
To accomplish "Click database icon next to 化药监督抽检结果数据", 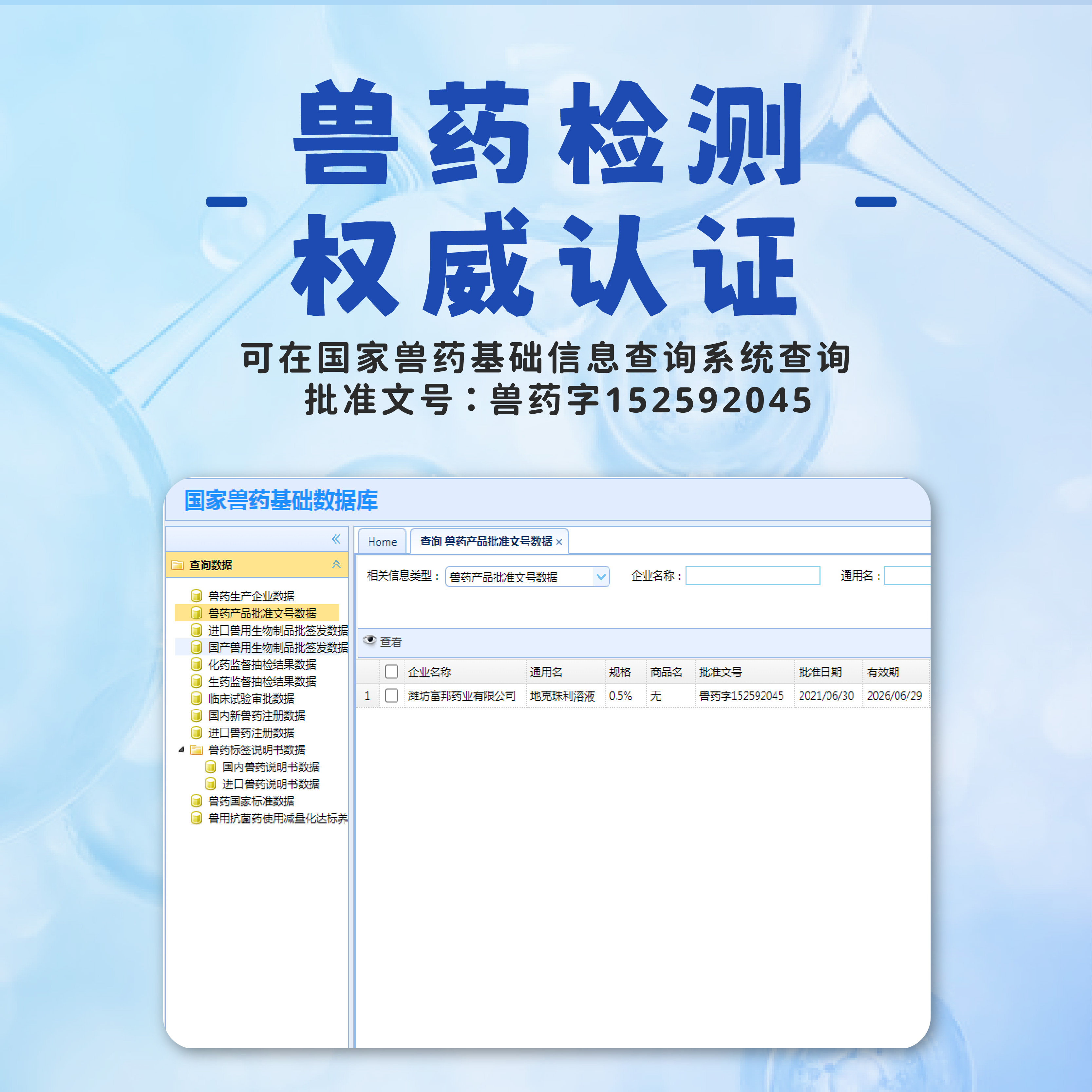I will pyautogui.click(x=196, y=664).
